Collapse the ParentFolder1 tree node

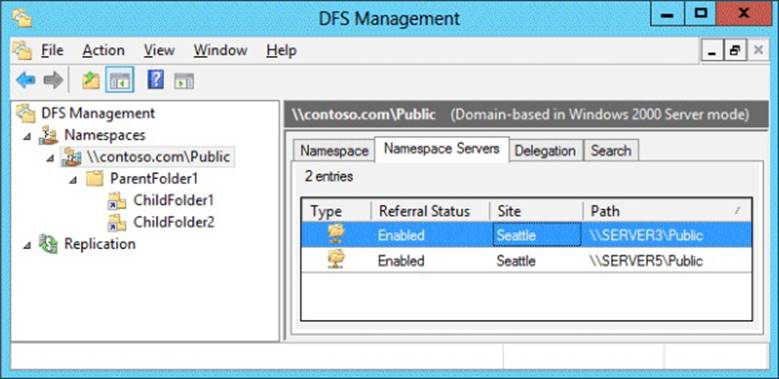tap(74, 180)
